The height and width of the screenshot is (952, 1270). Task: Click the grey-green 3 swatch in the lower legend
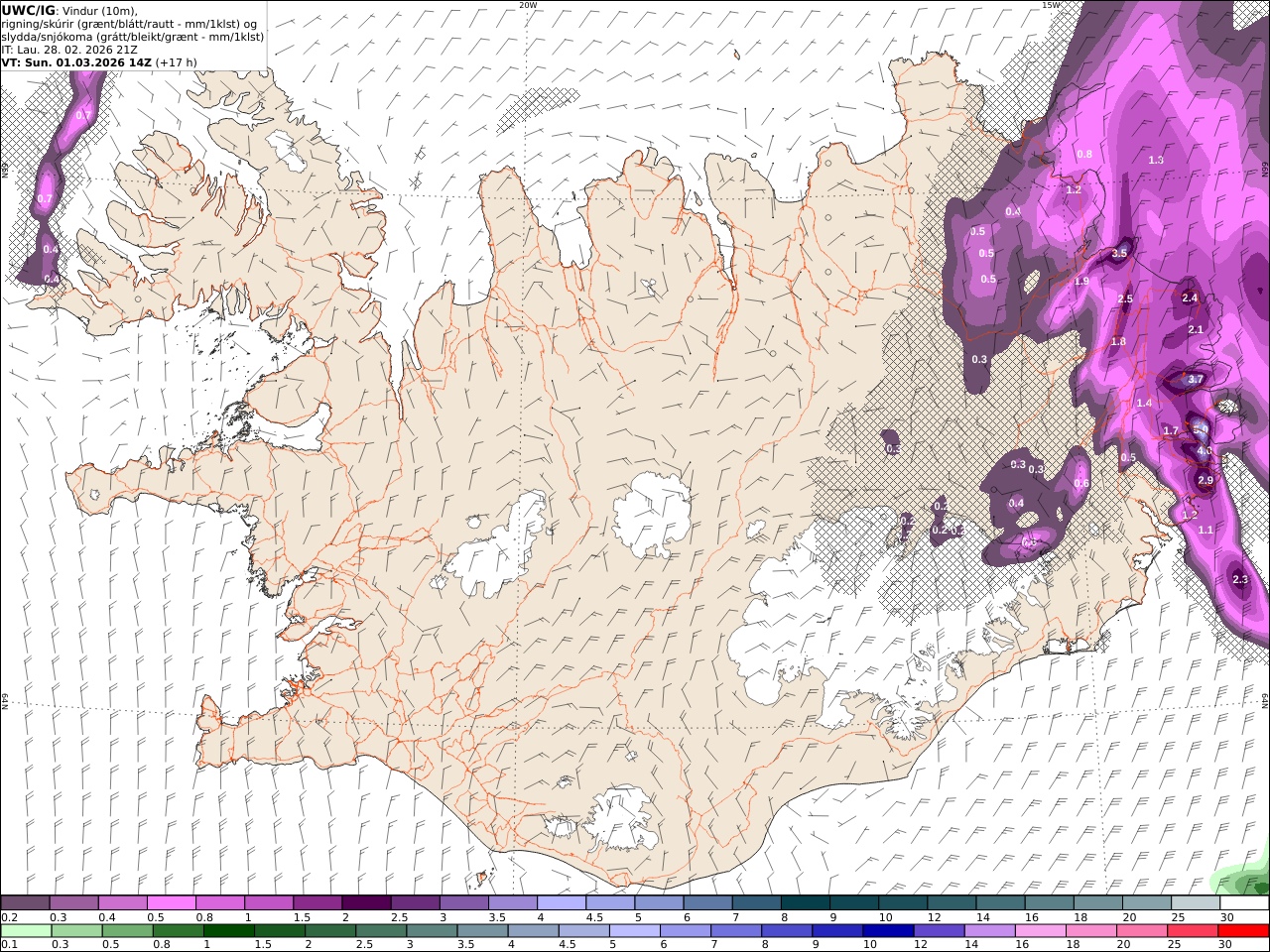tap(432, 930)
